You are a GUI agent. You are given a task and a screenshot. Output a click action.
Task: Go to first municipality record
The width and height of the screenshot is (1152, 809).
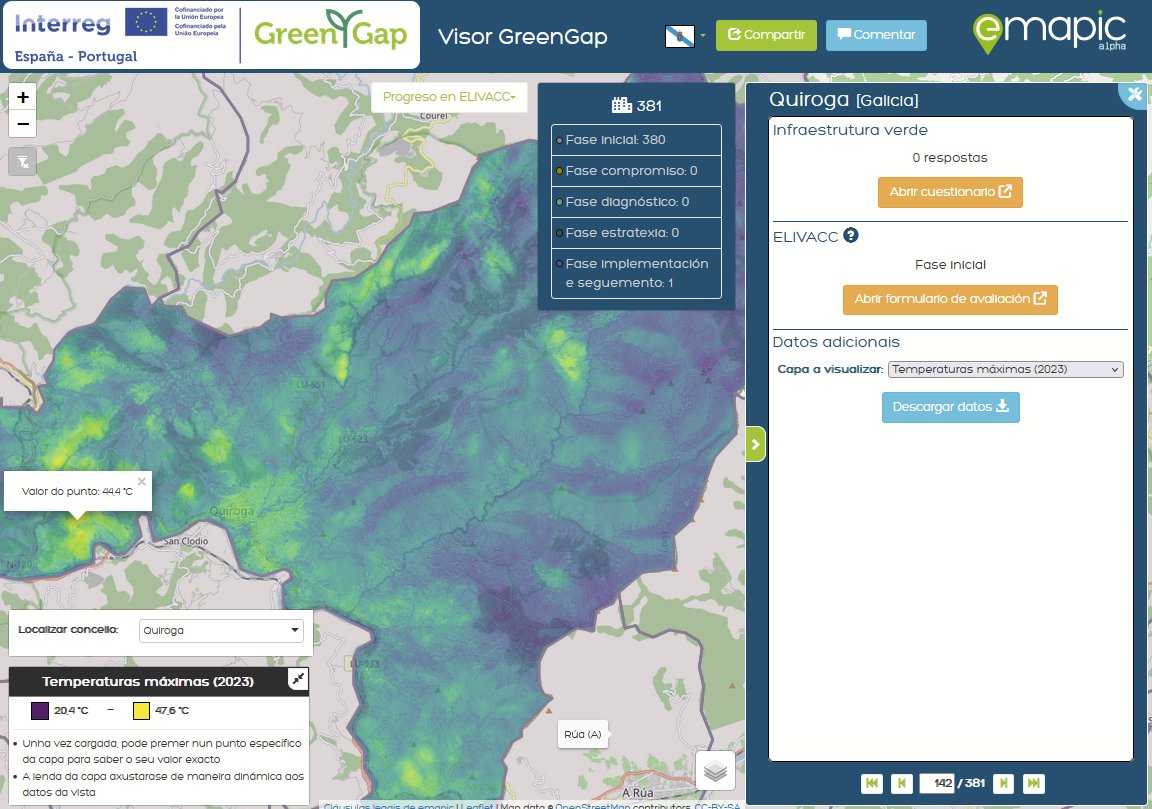click(871, 783)
